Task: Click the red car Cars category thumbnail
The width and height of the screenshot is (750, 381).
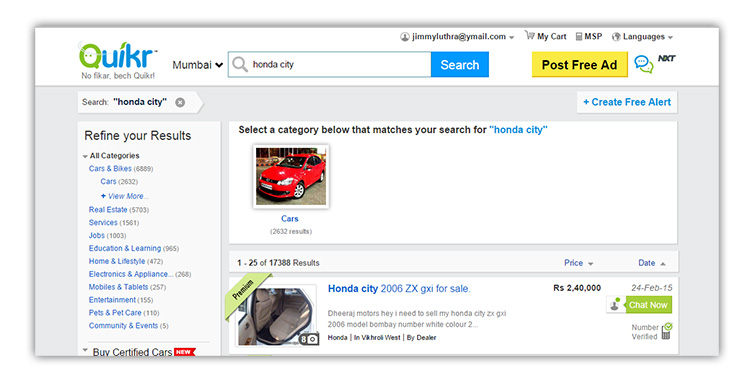Action: click(x=291, y=176)
